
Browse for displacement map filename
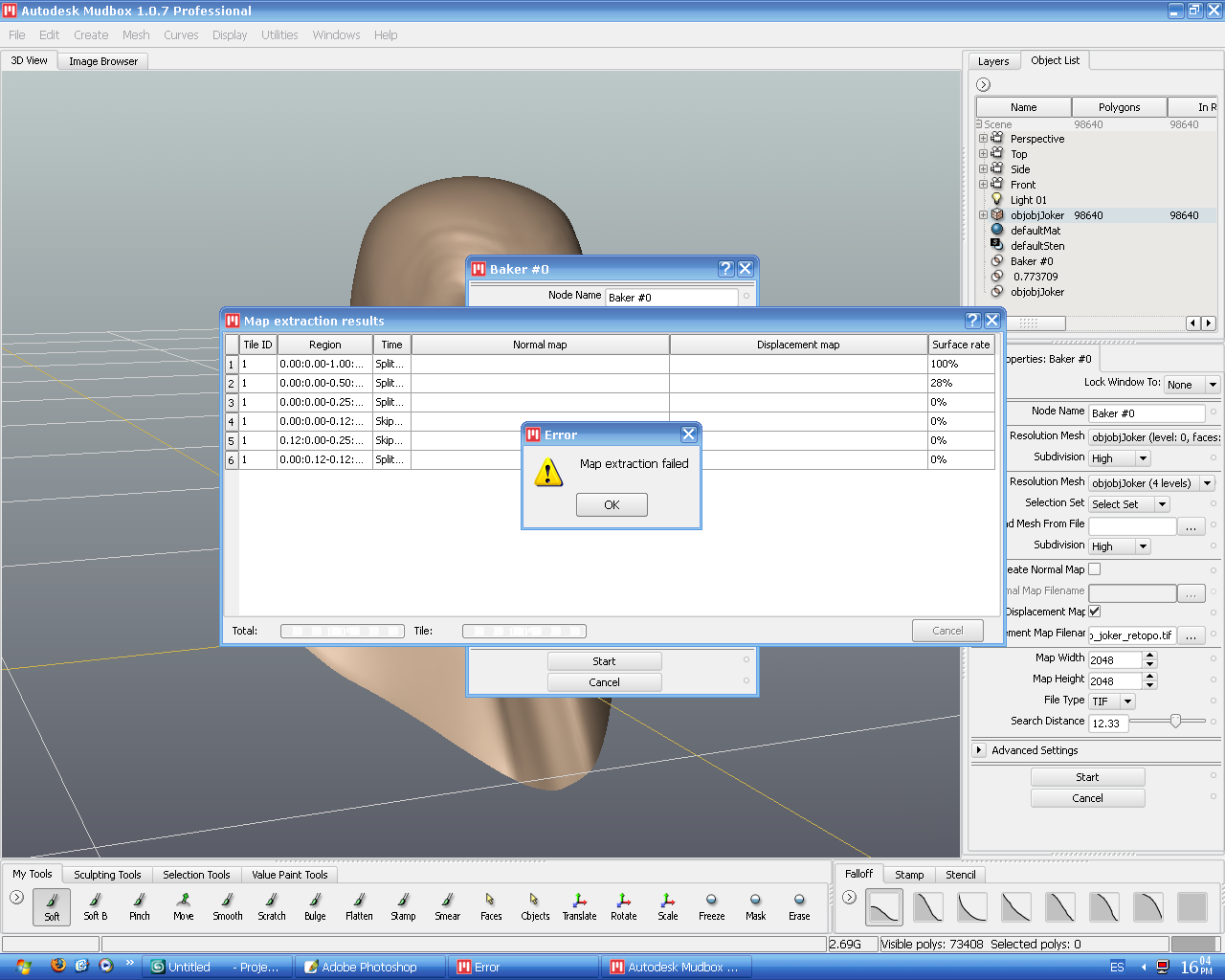pos(1191,635)
